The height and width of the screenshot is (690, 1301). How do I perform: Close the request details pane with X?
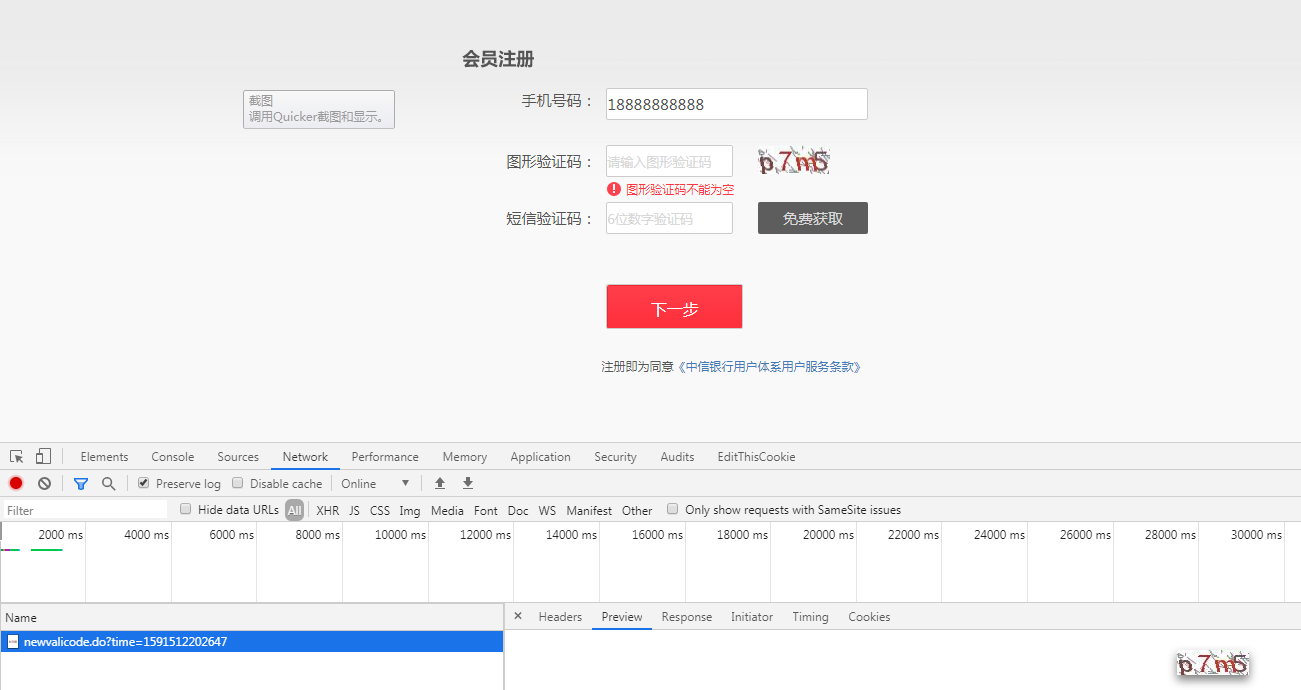[518, 616]
